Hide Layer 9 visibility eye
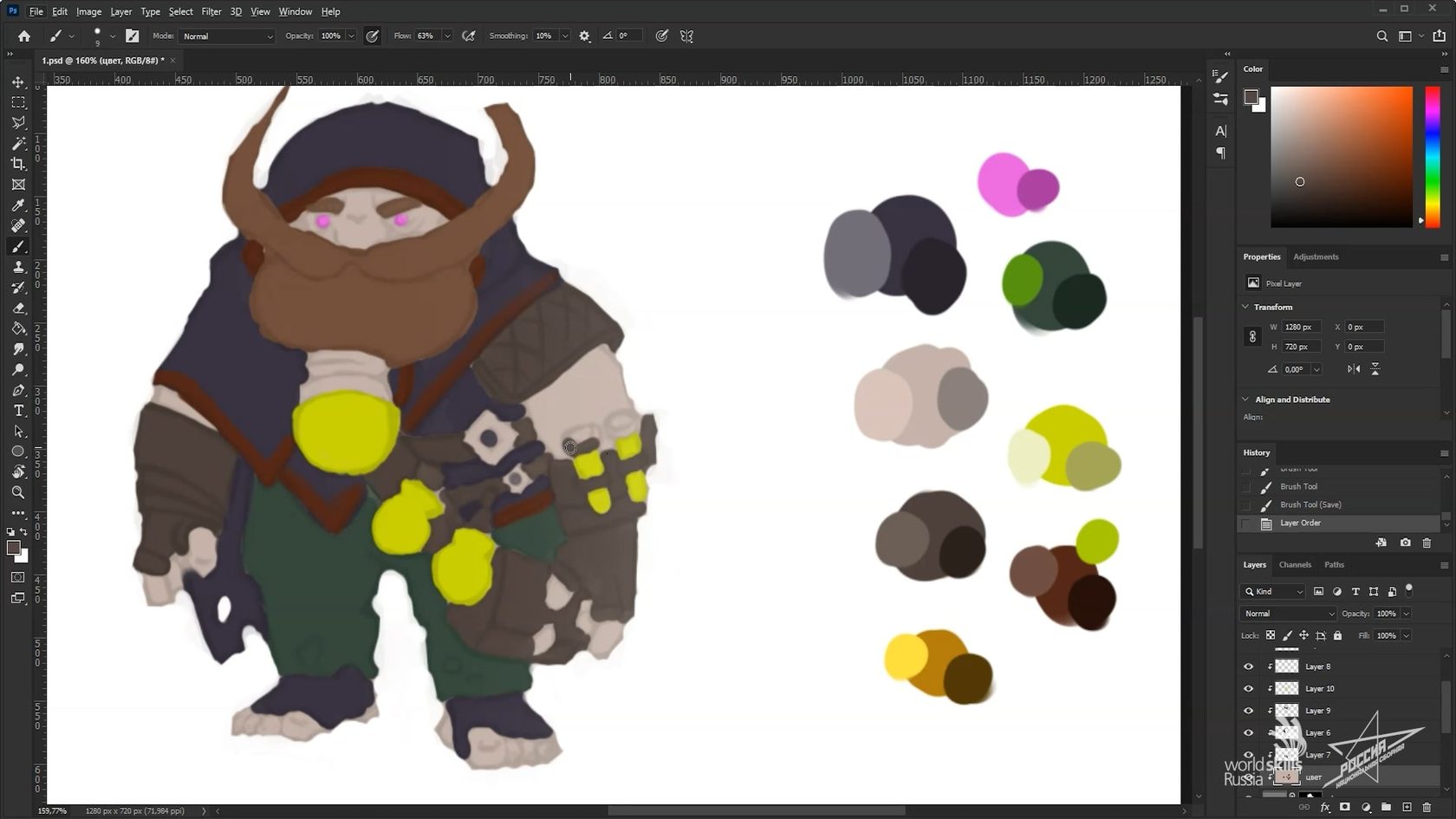Viewport: 1456px width, 819px height. (x=1248, y=711)
